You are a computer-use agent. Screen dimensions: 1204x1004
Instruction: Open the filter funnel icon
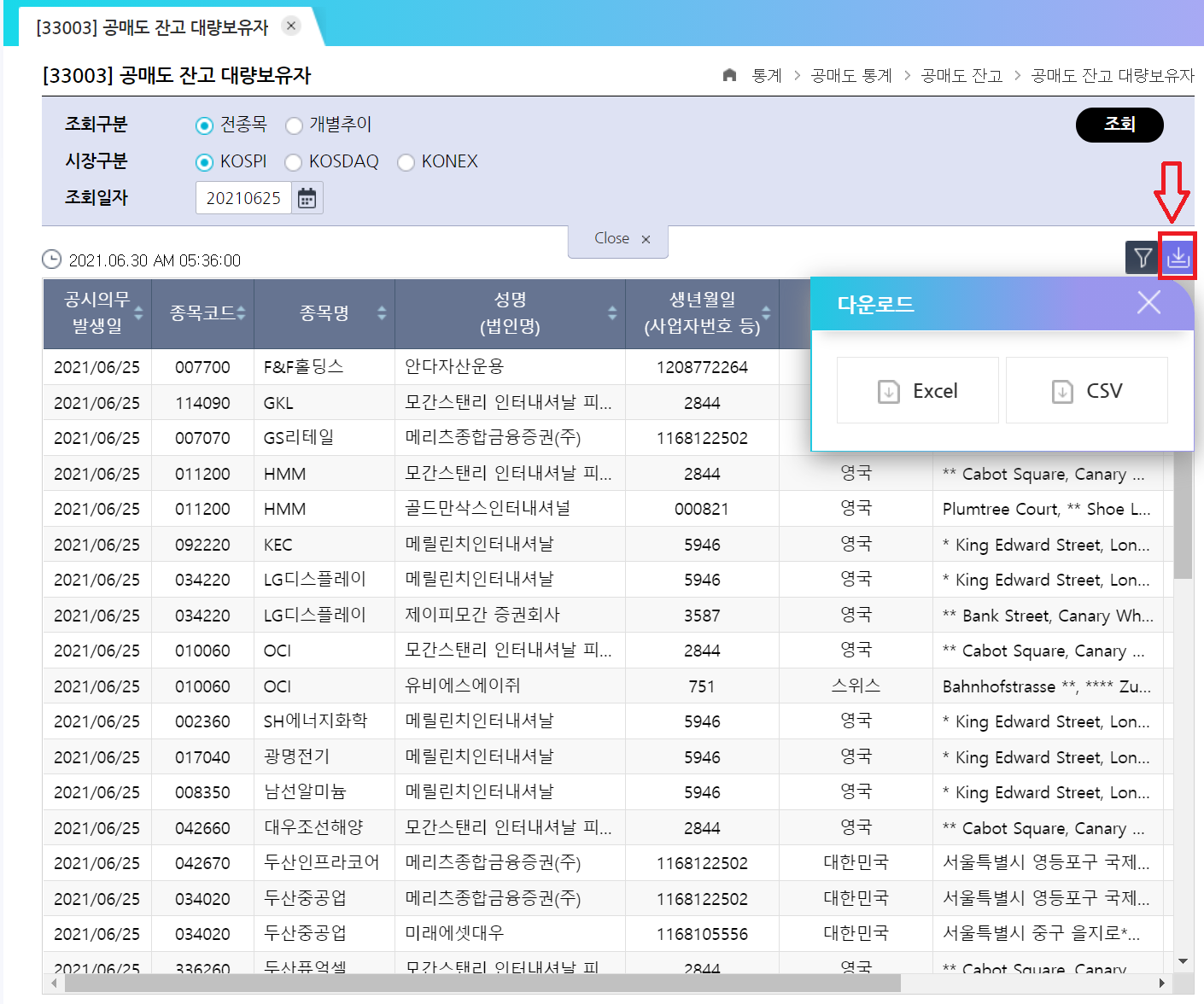click(1142, 257)
